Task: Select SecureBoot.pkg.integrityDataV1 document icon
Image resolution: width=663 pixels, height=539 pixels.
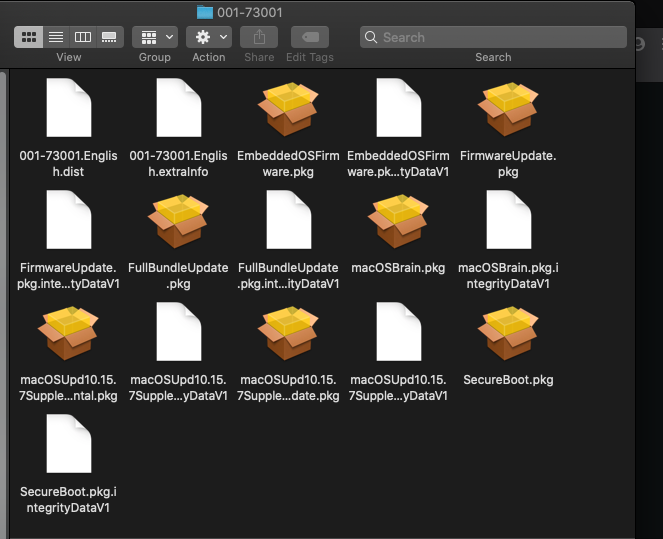Action: point(68,443)
